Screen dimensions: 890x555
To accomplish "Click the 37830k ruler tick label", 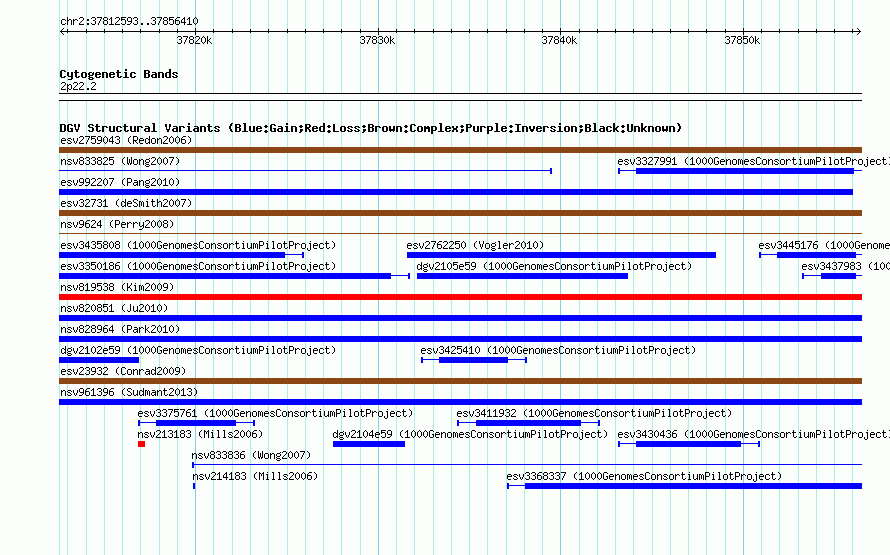I will 377,40.
